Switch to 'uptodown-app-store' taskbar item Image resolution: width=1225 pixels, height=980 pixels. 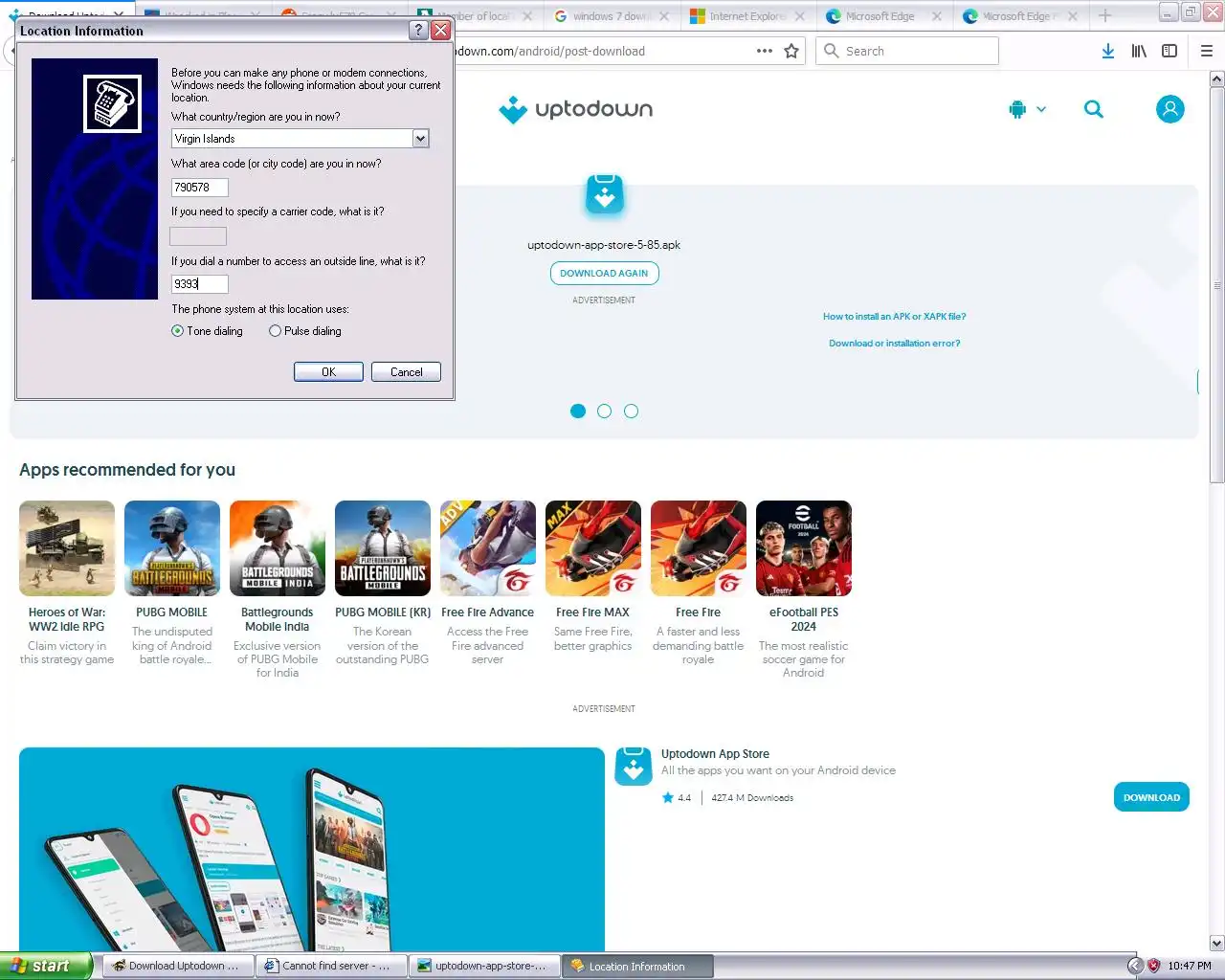pos(484,967)
